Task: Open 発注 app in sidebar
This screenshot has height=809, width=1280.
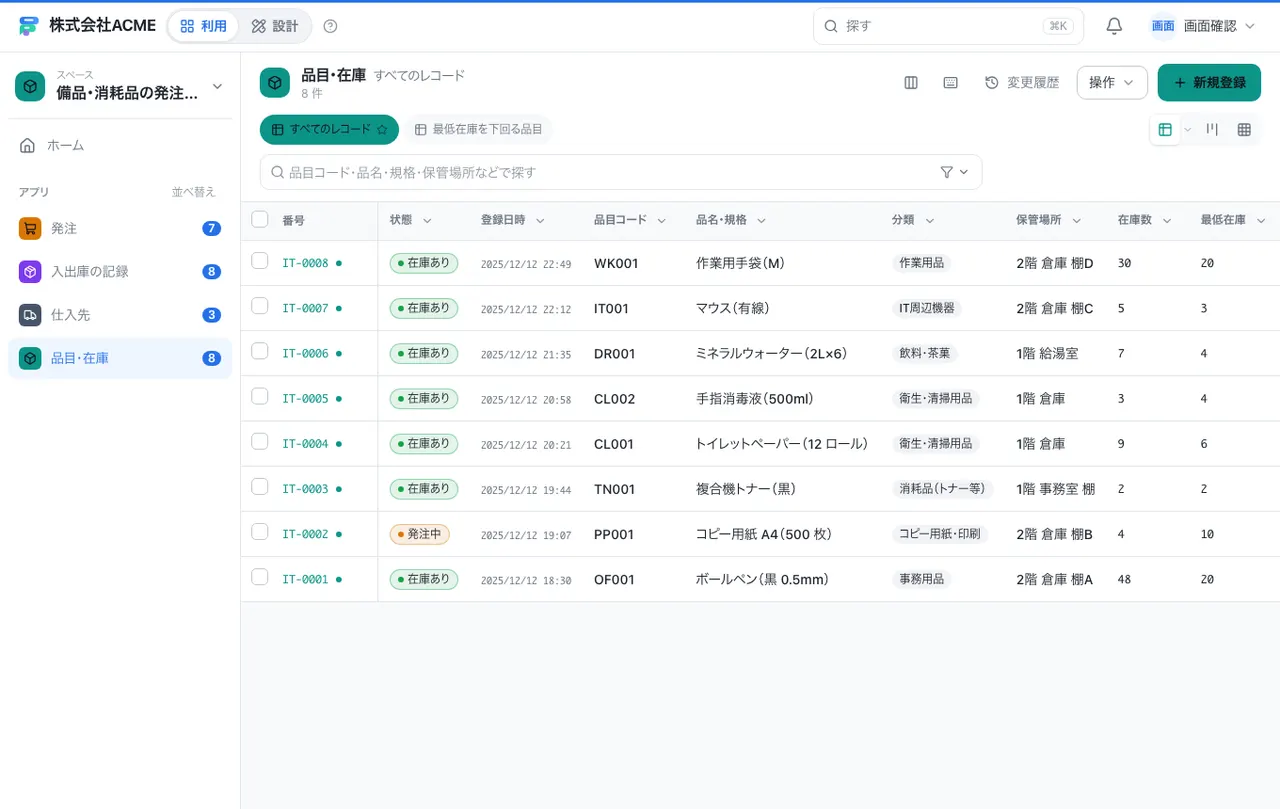Action: coord(120,228)
